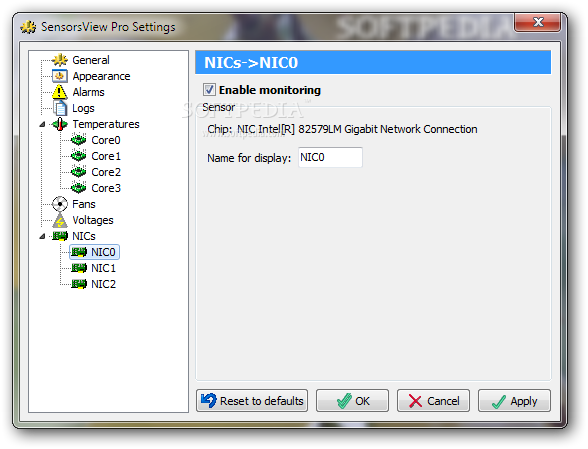Viewport: 588px width, 449px height.
Task: Click the Core2 chip icon
Action: [x=79, y=172]
